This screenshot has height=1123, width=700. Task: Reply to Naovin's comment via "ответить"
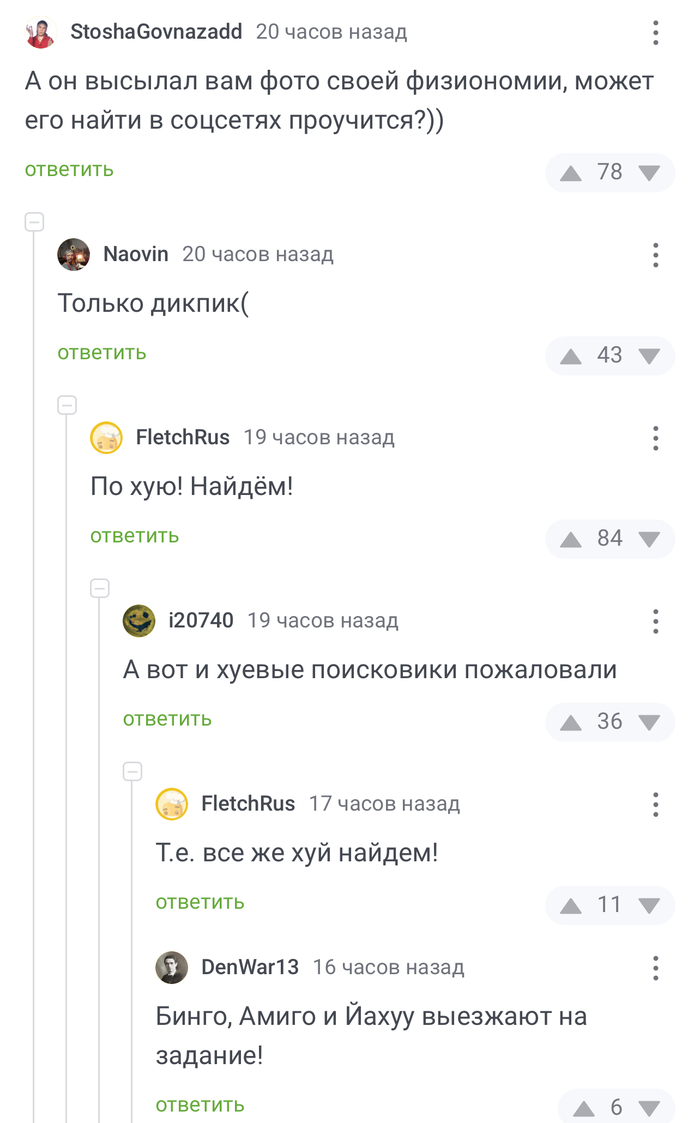102,353
